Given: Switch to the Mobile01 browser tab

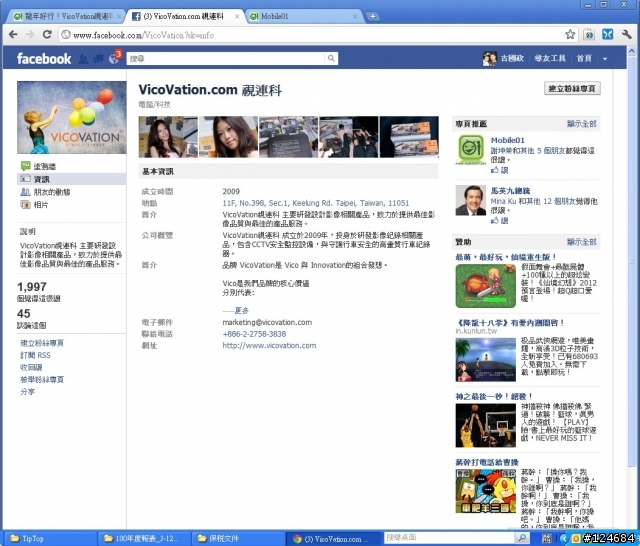Looking at the screenshot, I should (x=304, y=16).
